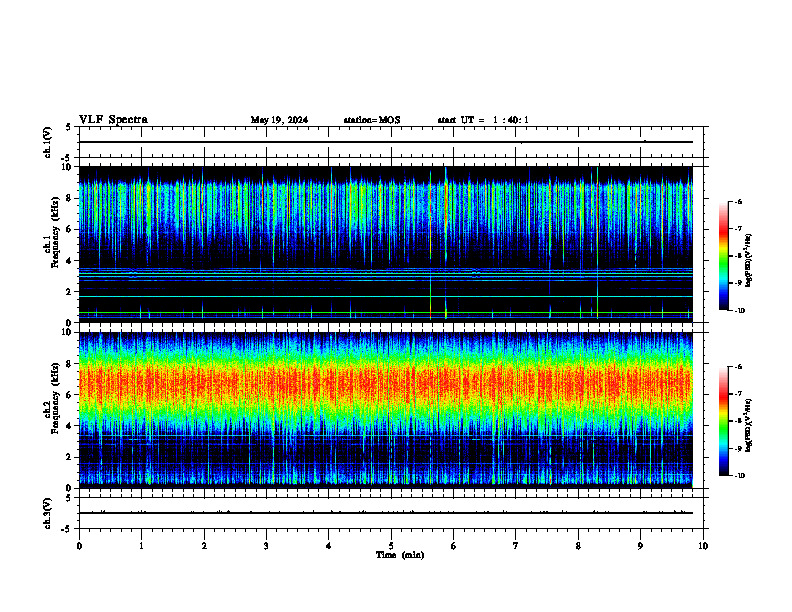Click the "9" tick label on the time axis
This screenshot has width=792, height=612.
[x=640, y=546]
